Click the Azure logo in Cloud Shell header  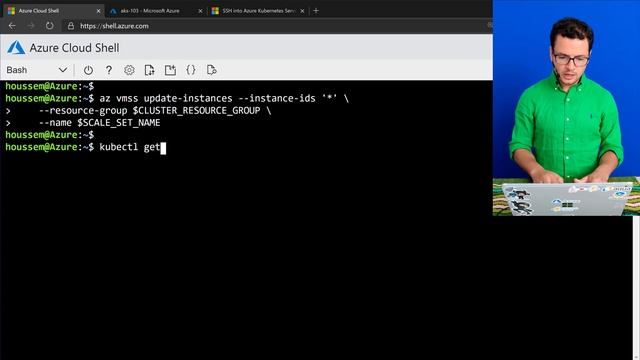click(16, 48)
